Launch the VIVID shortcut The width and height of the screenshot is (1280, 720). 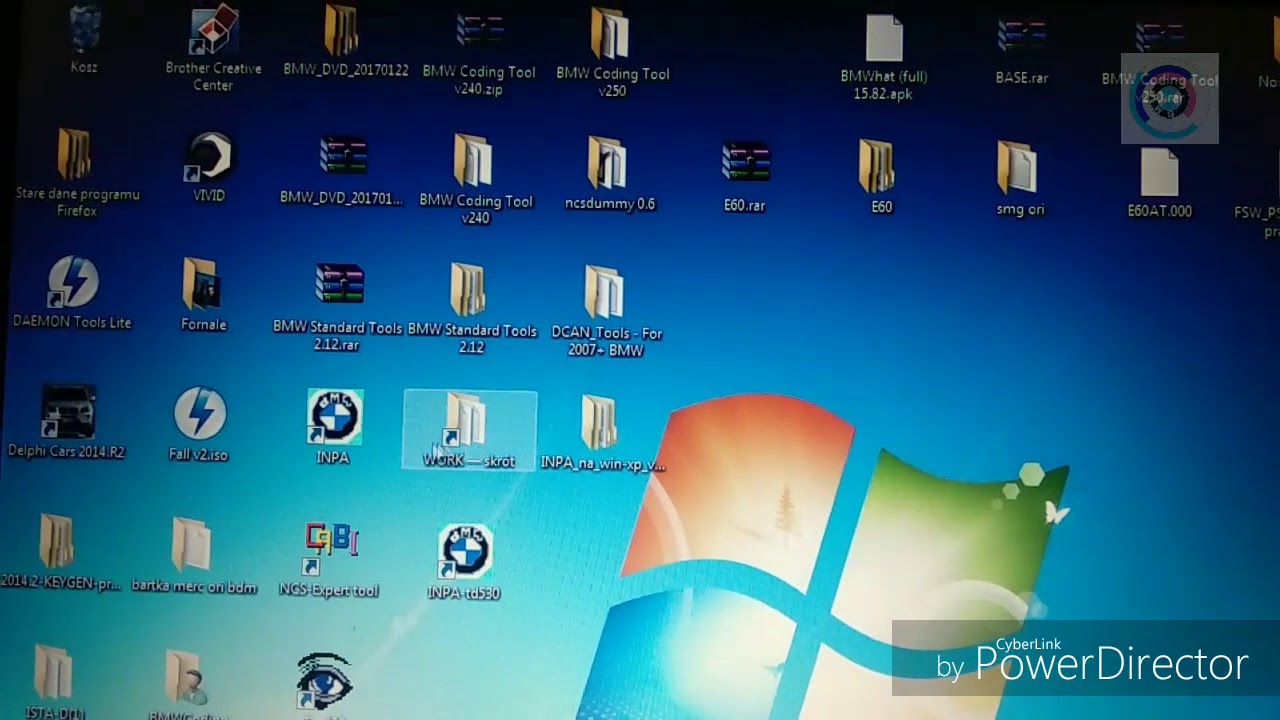(209, 167)
